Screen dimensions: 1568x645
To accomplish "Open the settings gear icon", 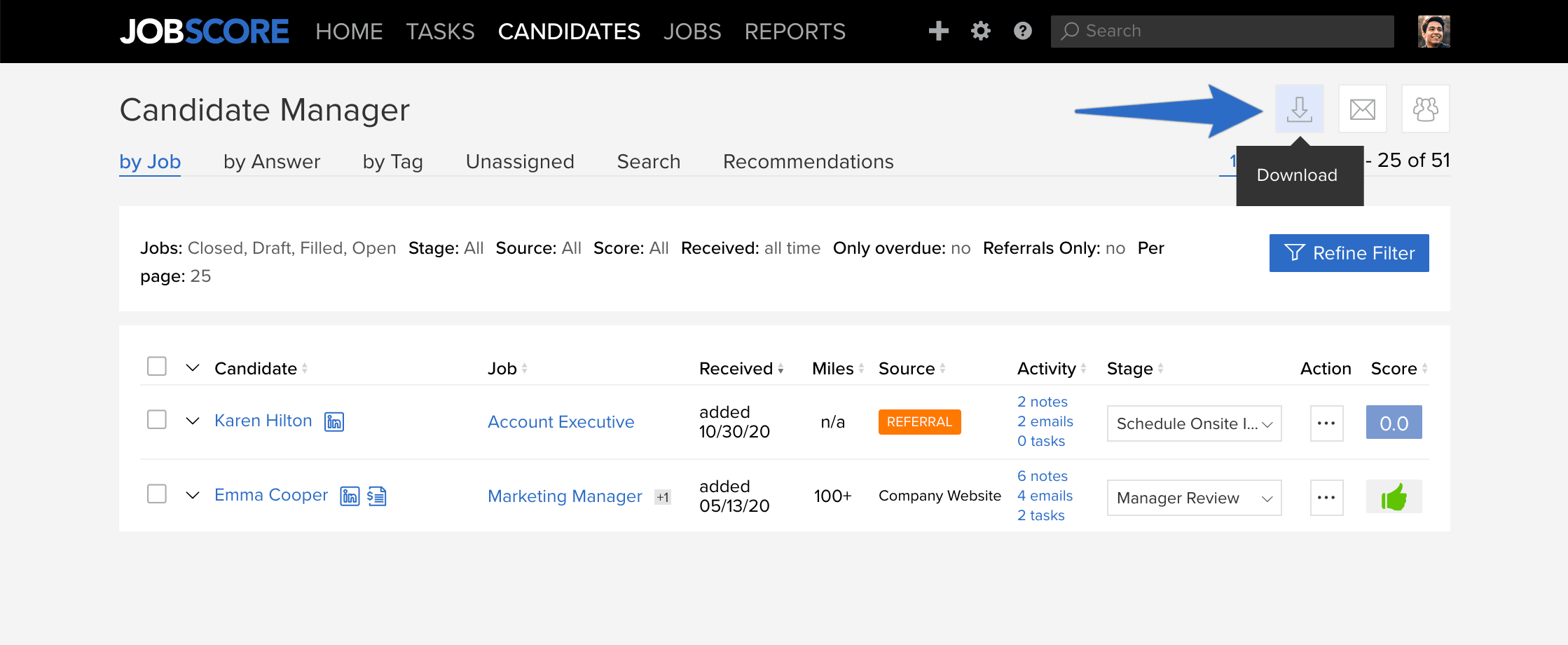I will pos(980,31).
